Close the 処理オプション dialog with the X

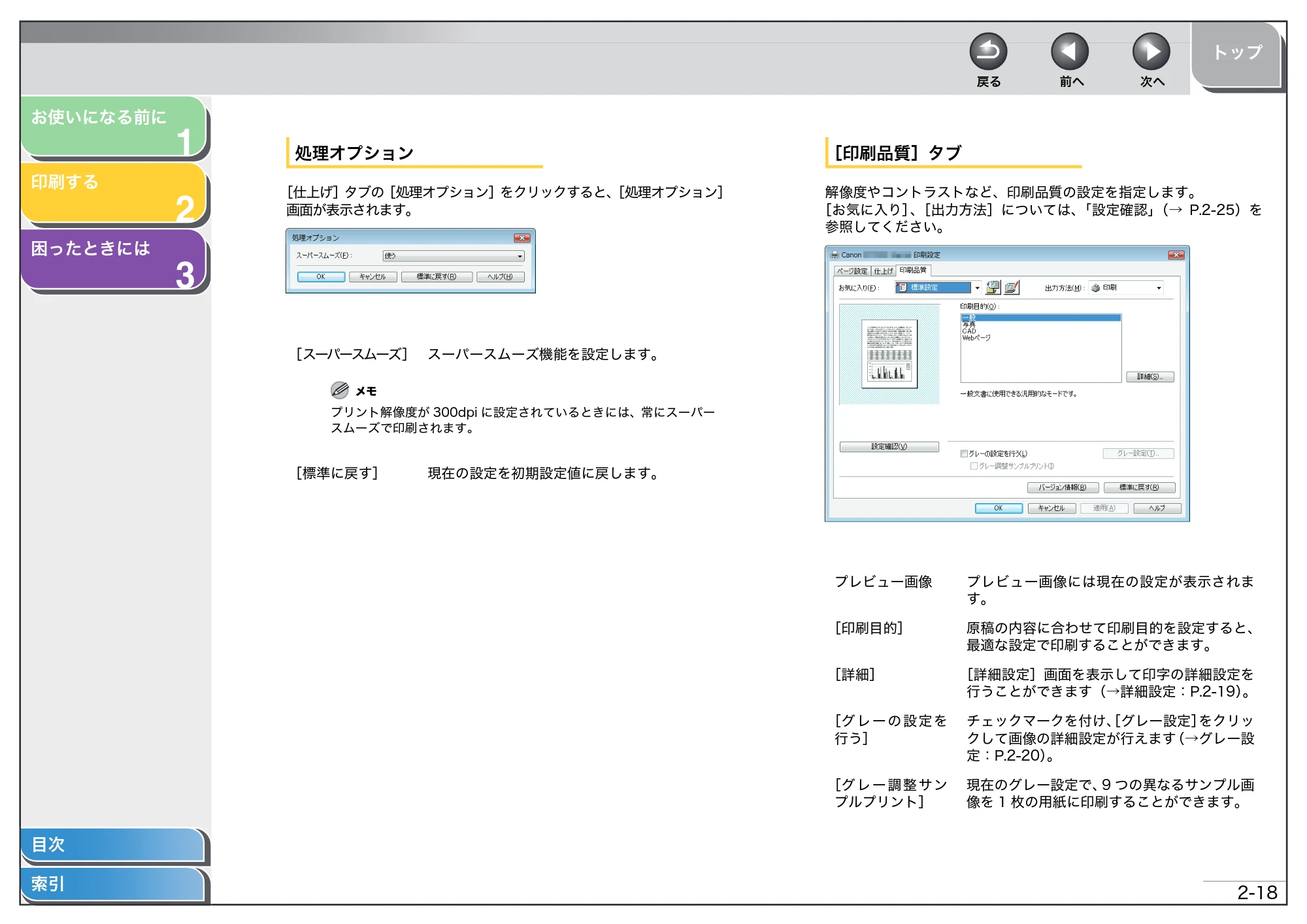pos(521,238)
